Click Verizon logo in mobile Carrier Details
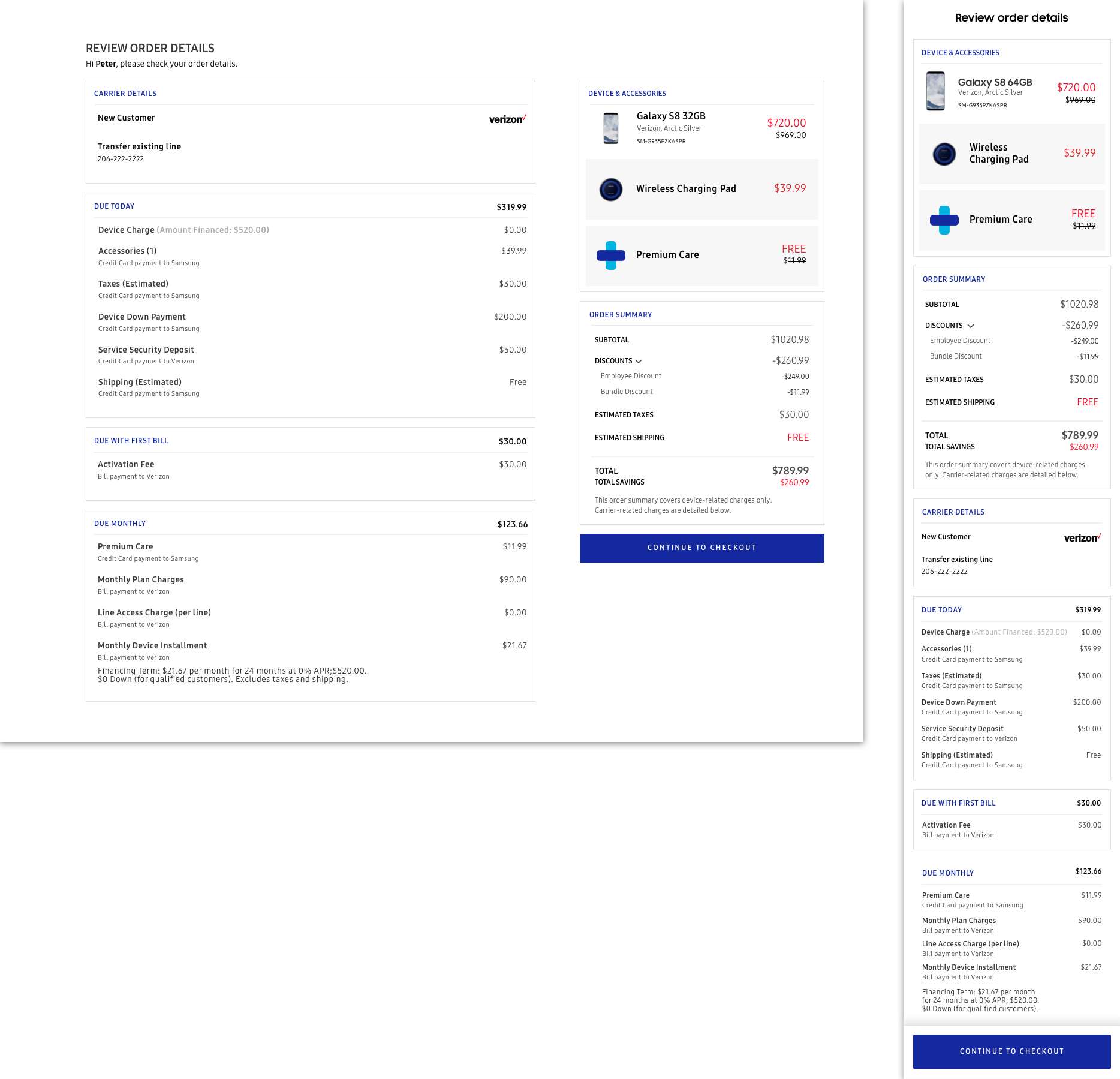Image resolution: width=1120 pixels, height=1079 pixels. coord(1082,537)
